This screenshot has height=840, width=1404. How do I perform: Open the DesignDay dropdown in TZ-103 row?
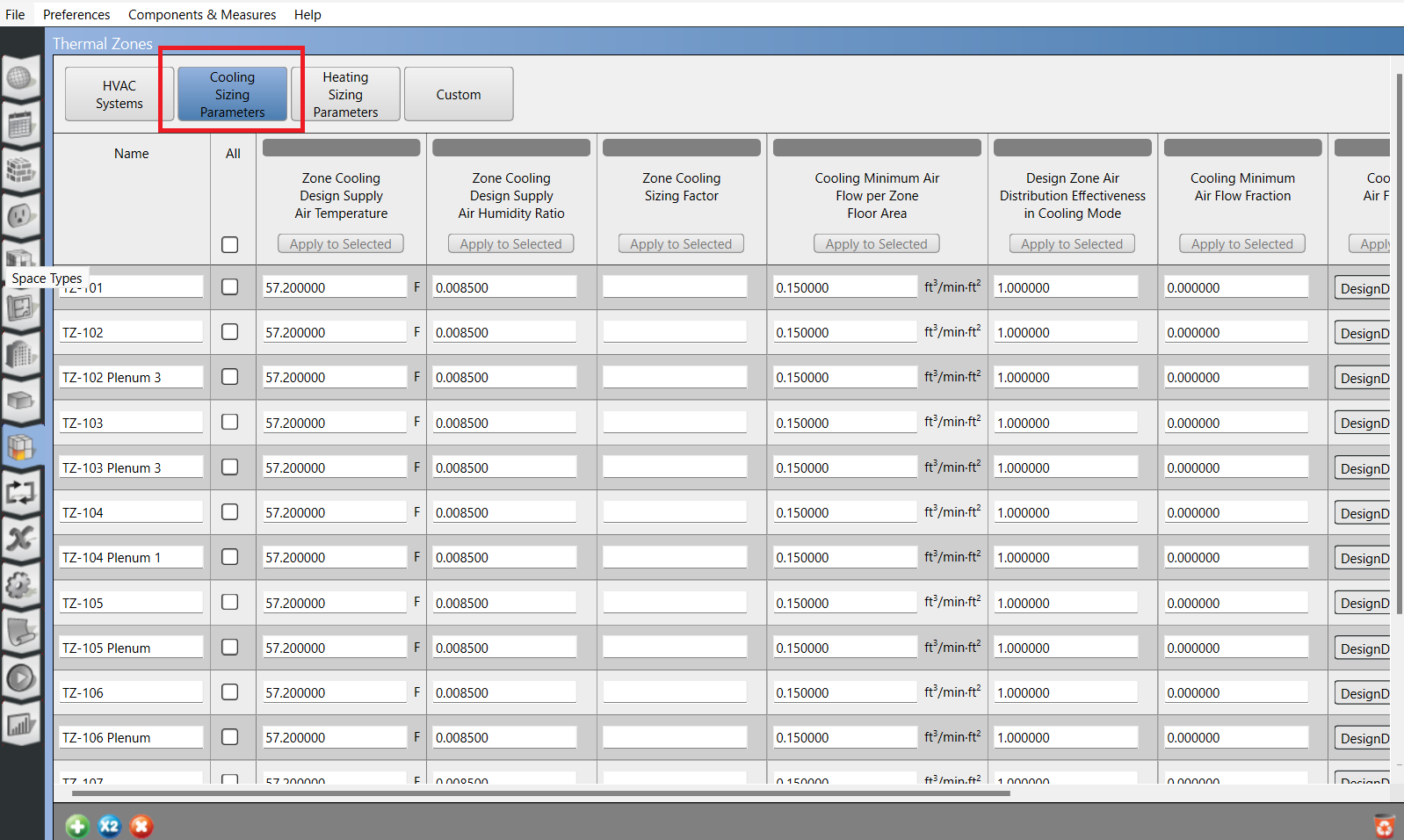click(x=1363, y=423)
